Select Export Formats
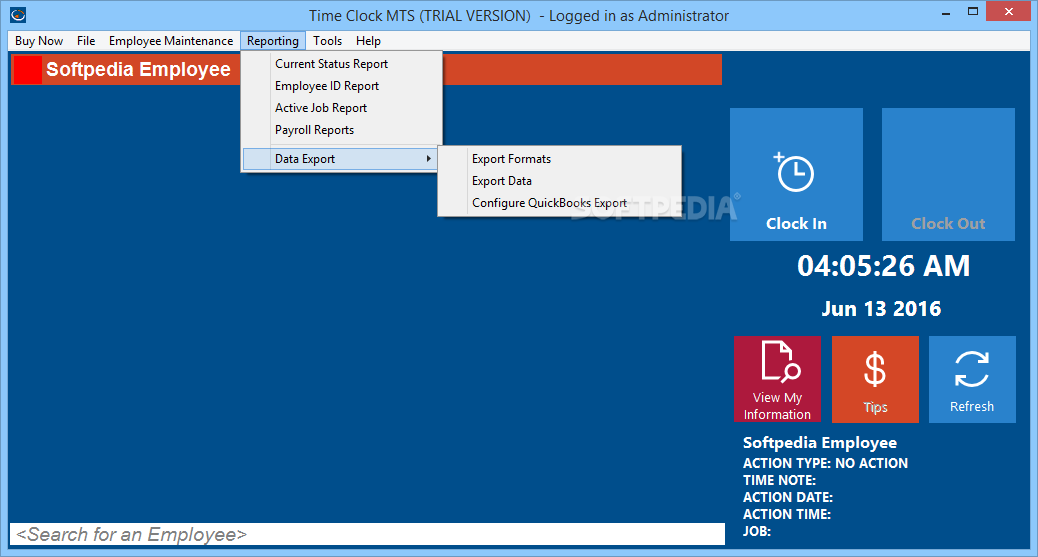Image resolution: width=1038 pixels, height=557 pixels. pos(559,159)
